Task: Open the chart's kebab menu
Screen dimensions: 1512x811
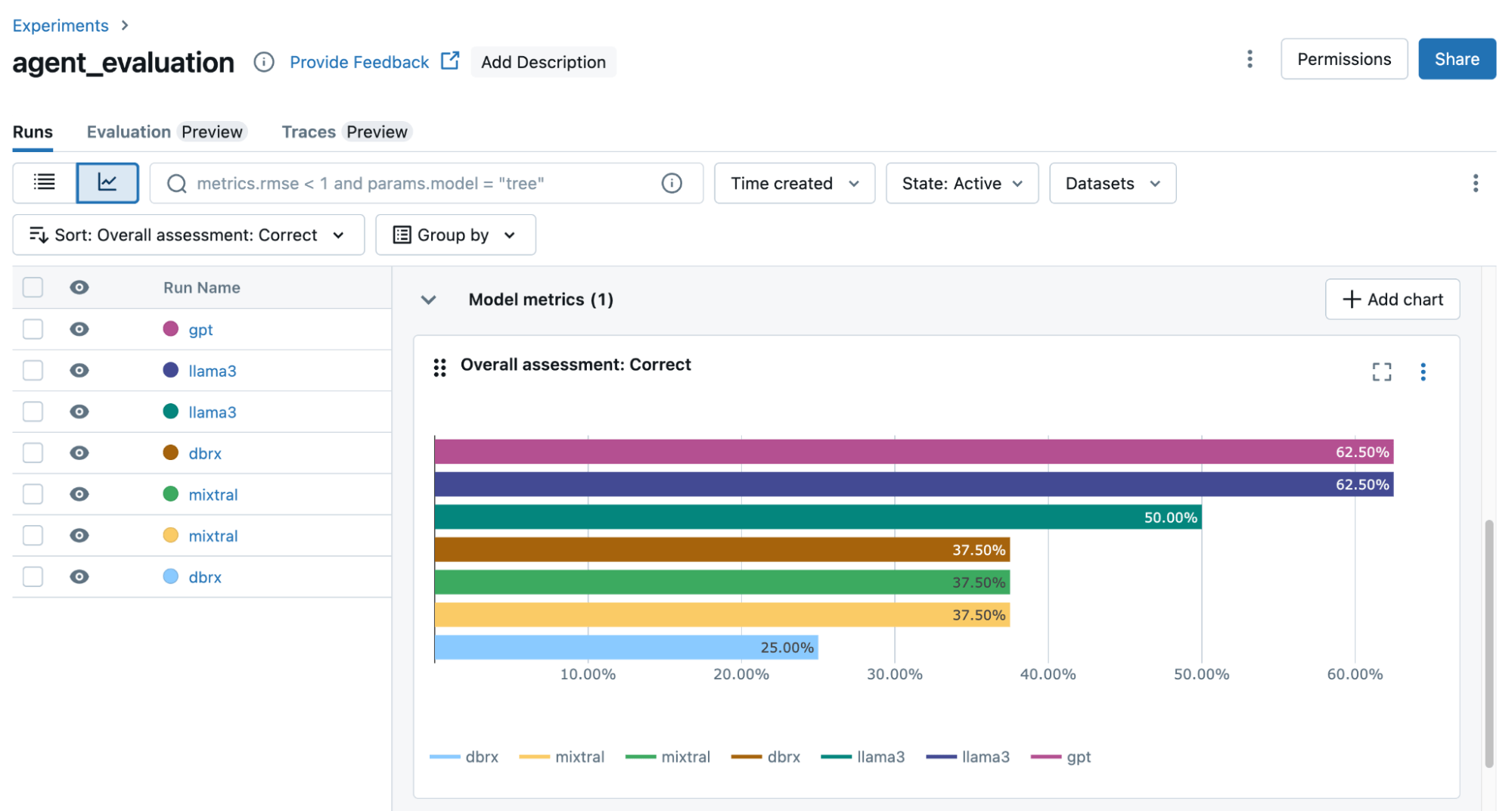Action: click(1423, 371)
